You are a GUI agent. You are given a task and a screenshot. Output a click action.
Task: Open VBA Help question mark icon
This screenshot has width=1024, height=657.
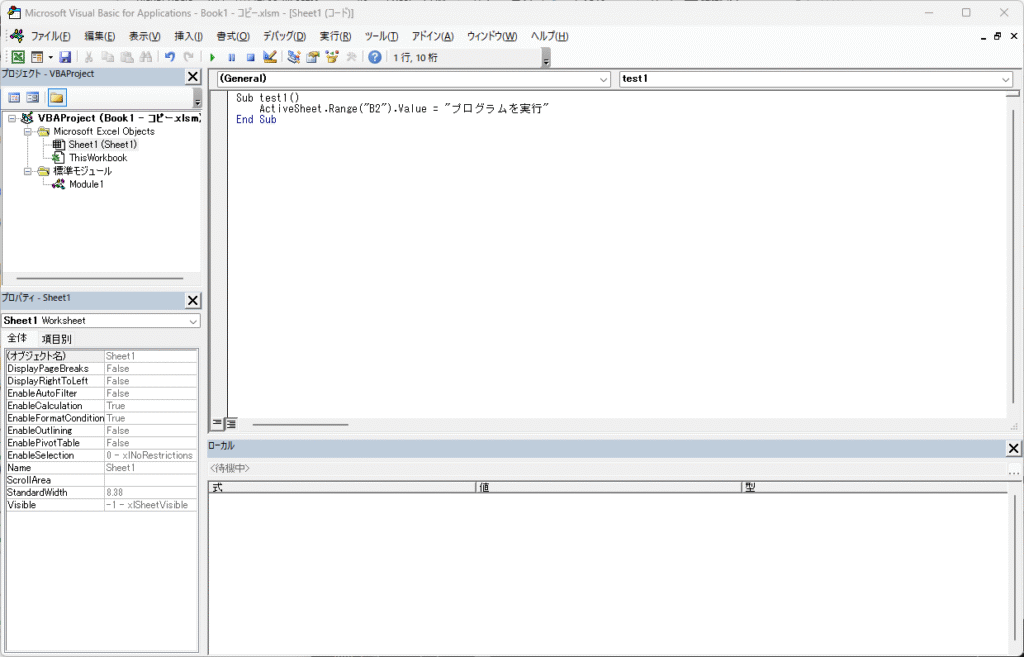pos(375,58)
